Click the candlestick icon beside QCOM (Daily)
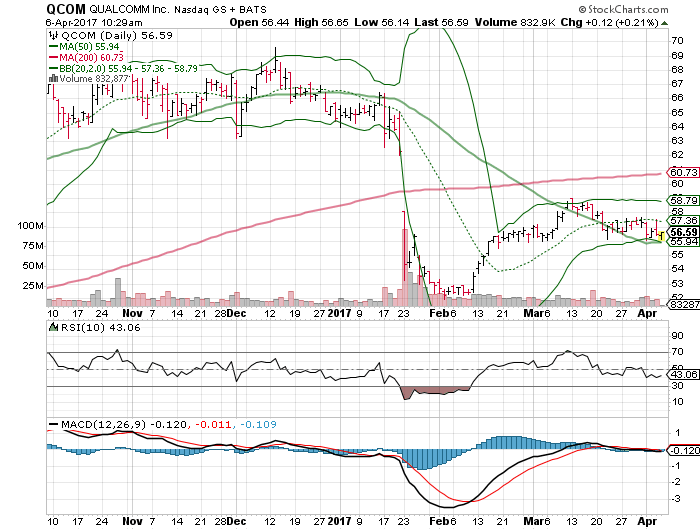 tap(53, 35)
